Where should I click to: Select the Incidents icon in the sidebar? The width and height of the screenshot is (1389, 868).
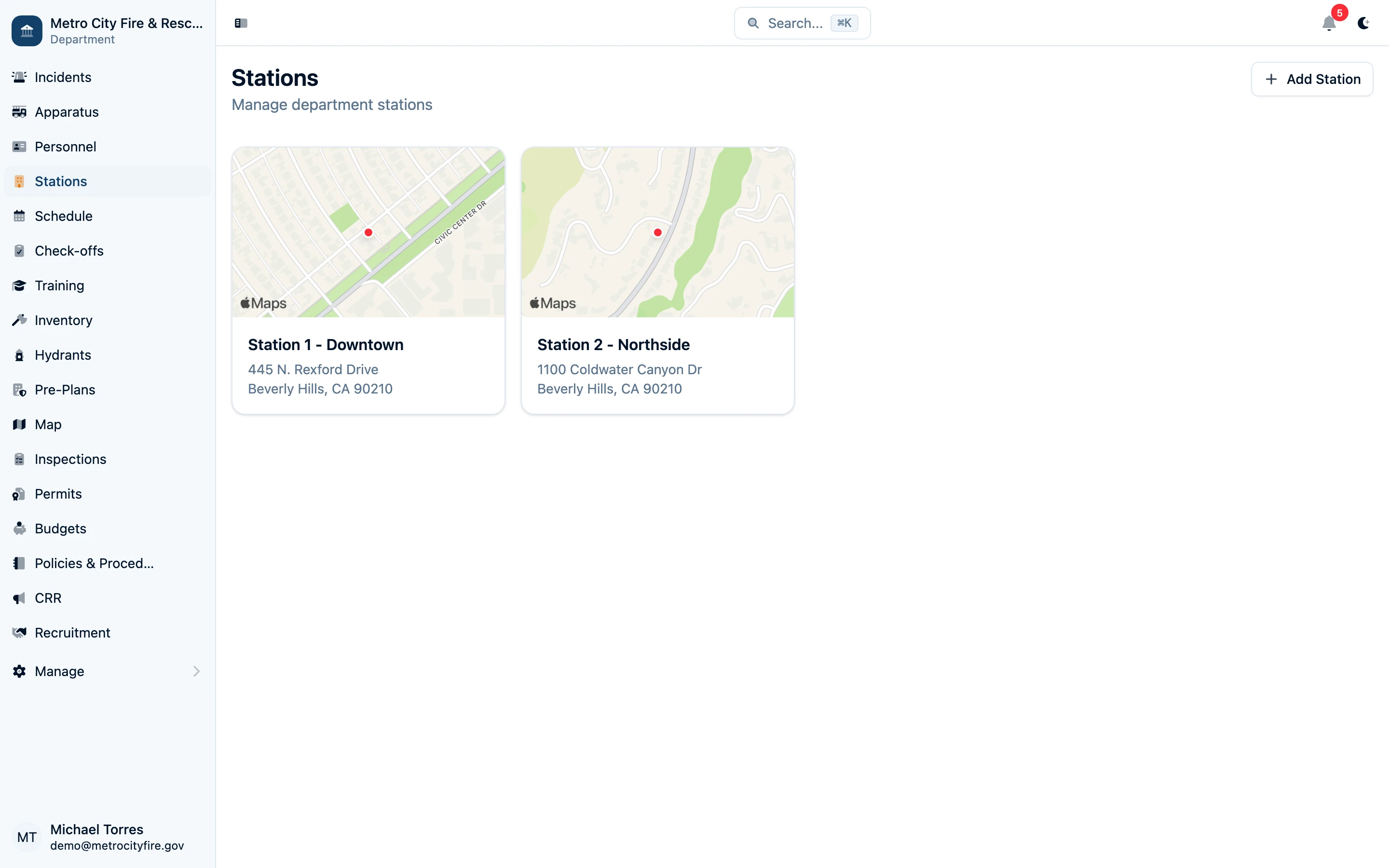[x=19, y=77]
